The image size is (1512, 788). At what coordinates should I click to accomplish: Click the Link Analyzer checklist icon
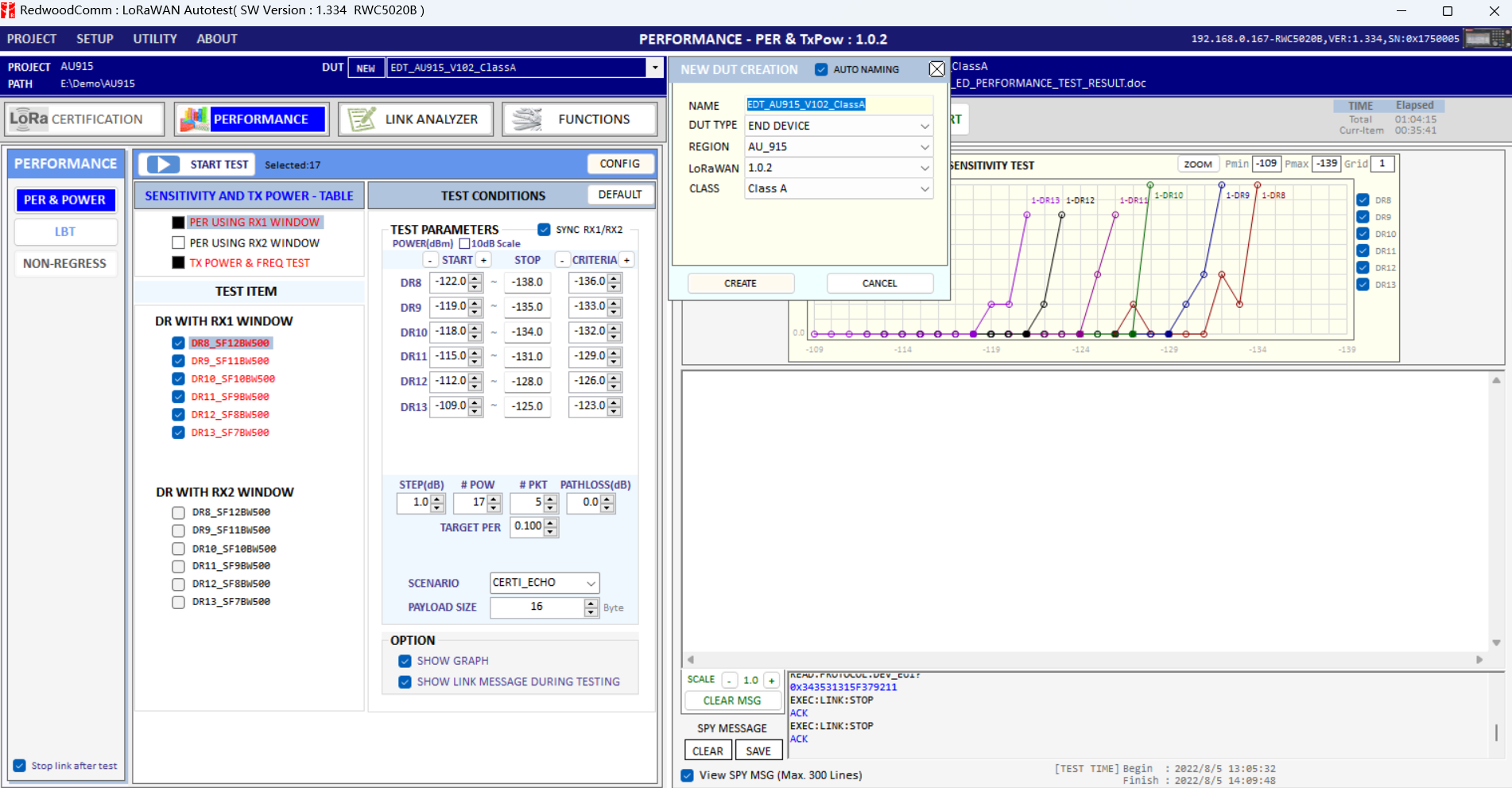click(362, 119)
